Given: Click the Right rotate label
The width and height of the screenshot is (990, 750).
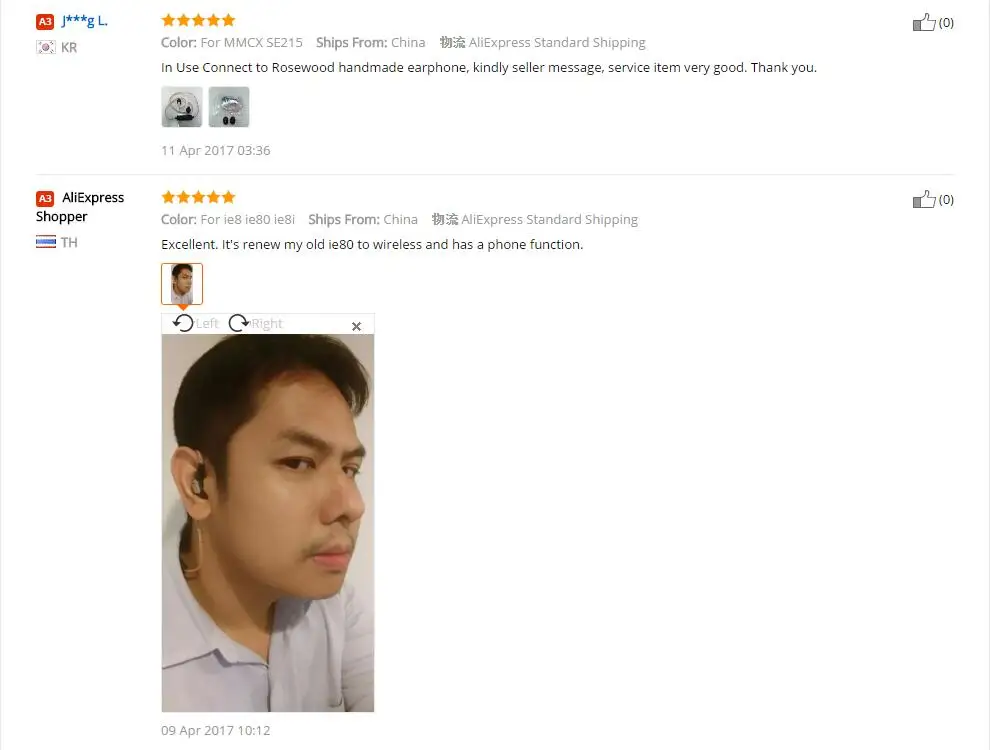Looking at the screenshot, I should pyautogui.click(x=267, y=324).
